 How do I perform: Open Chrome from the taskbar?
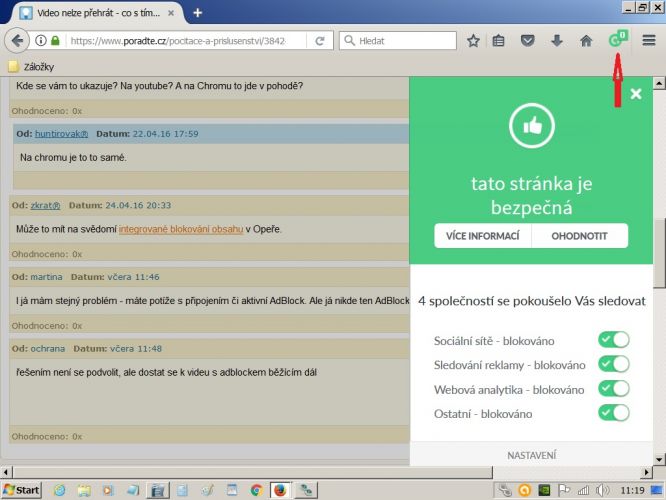click(256, 490)
